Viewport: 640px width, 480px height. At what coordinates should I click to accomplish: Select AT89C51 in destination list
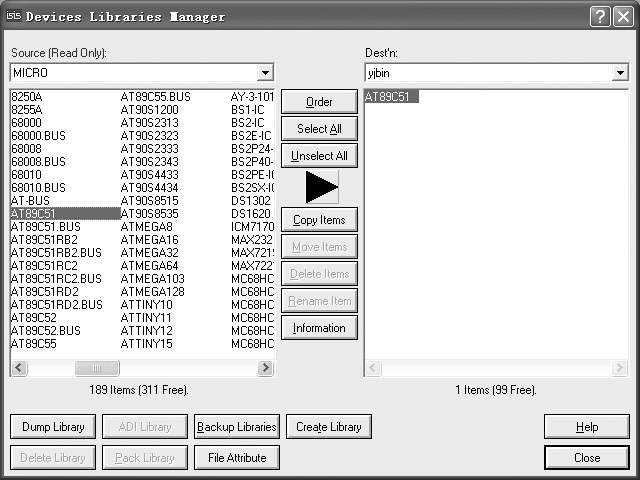[392, 97]
